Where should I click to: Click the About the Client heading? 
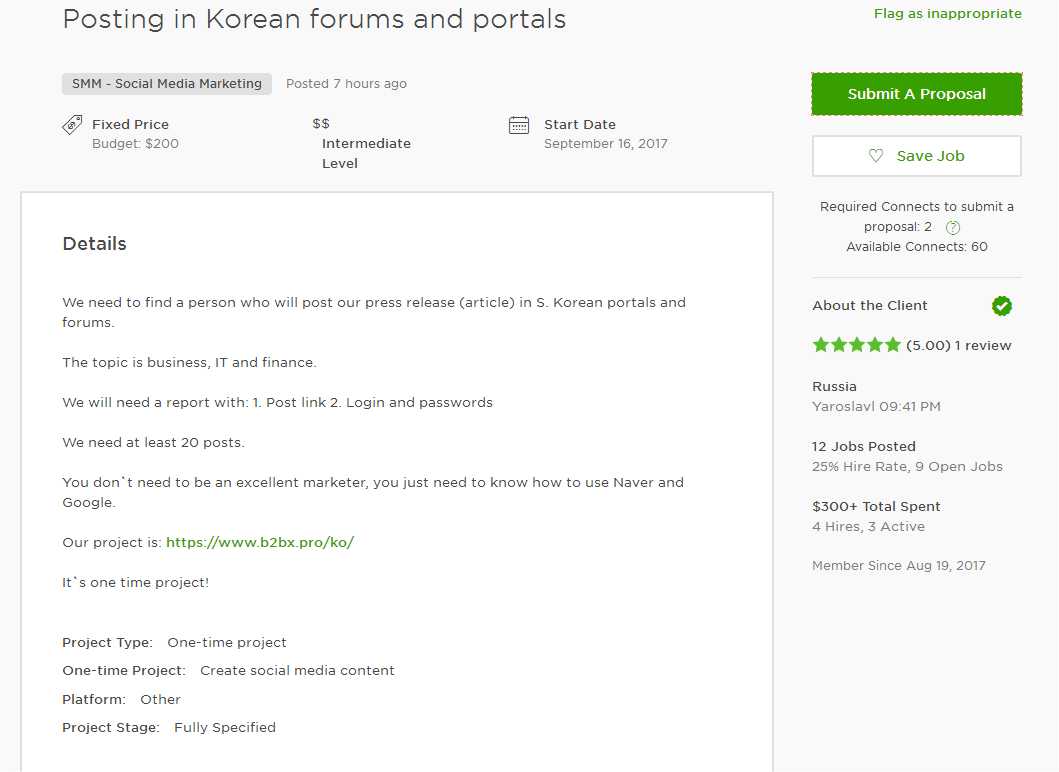coord(870,306)
